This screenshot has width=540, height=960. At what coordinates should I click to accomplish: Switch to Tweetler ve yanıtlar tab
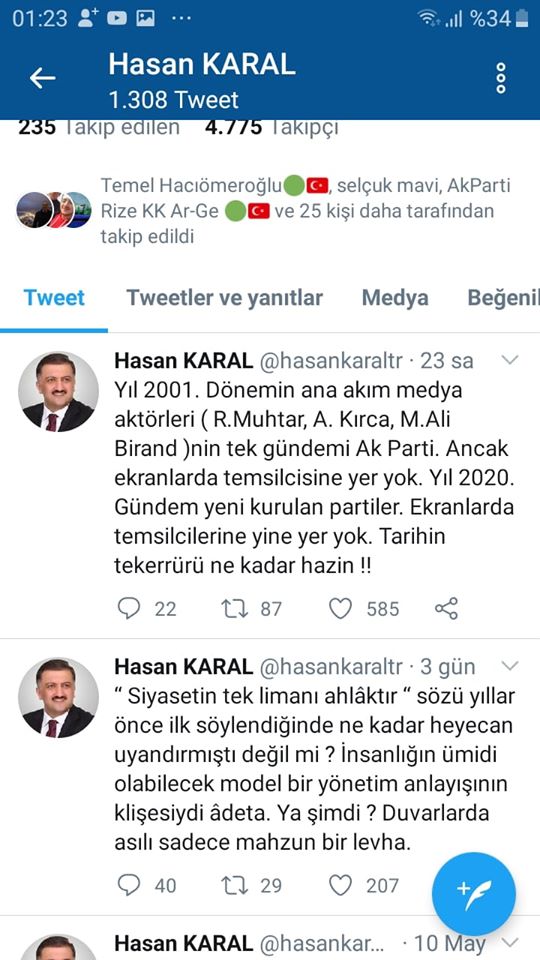point(225,298)
